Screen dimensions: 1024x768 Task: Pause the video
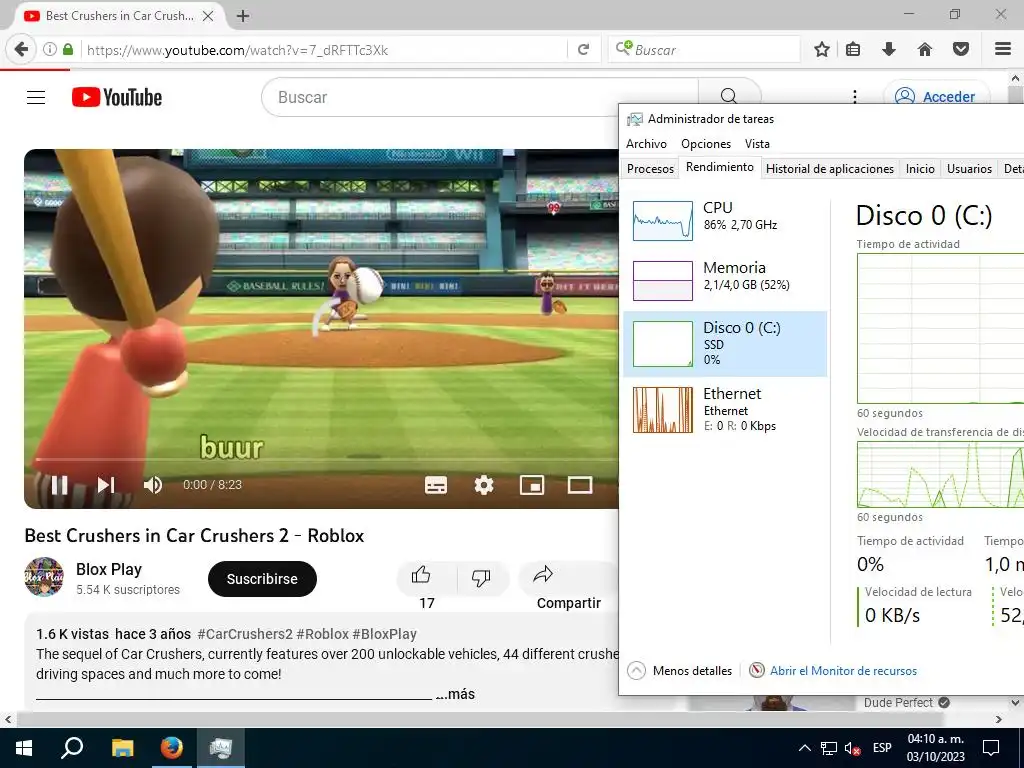(59, 485)
